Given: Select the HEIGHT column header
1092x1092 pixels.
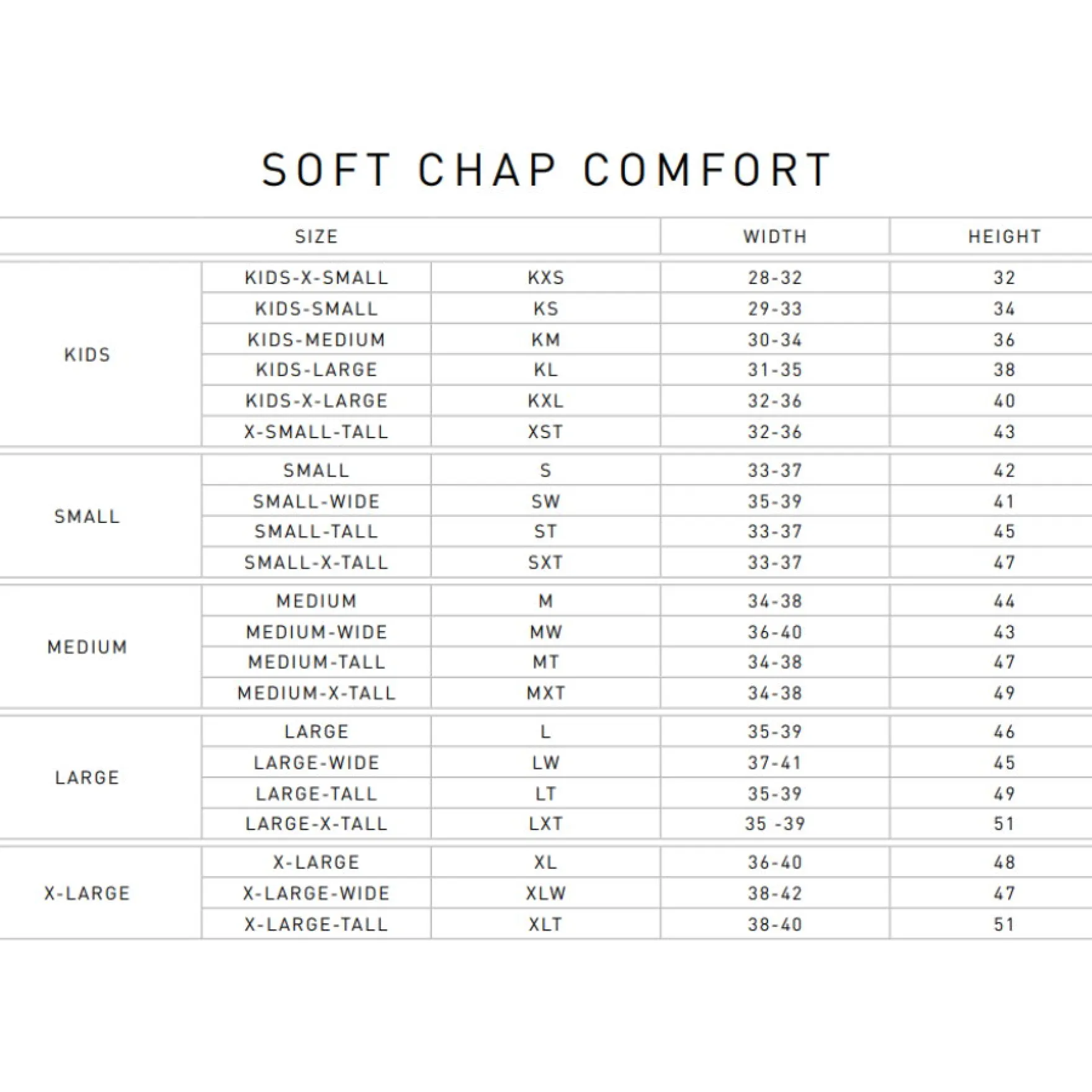Looking at the screenshot, I should [x=1005, y=236].
